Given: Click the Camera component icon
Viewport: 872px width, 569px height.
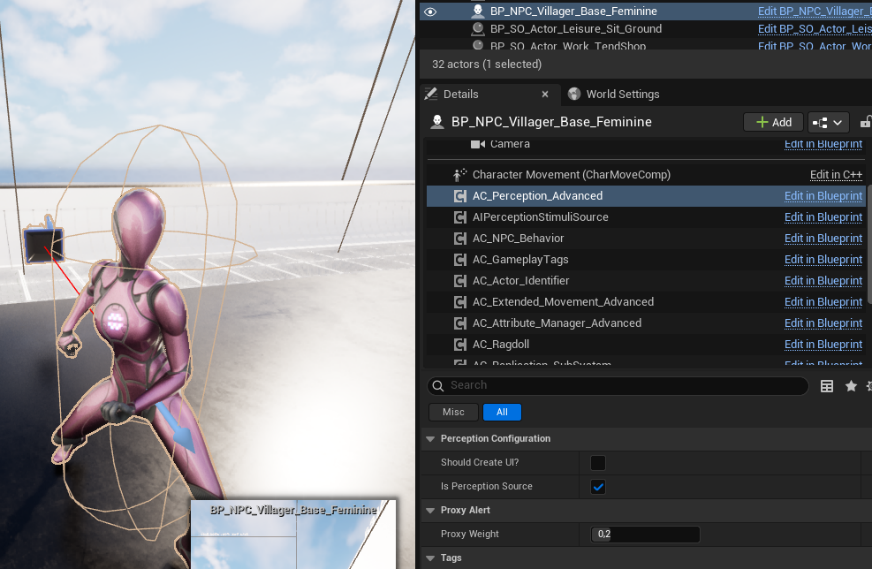Looking at the screenshot, I should tap(478, 145).
